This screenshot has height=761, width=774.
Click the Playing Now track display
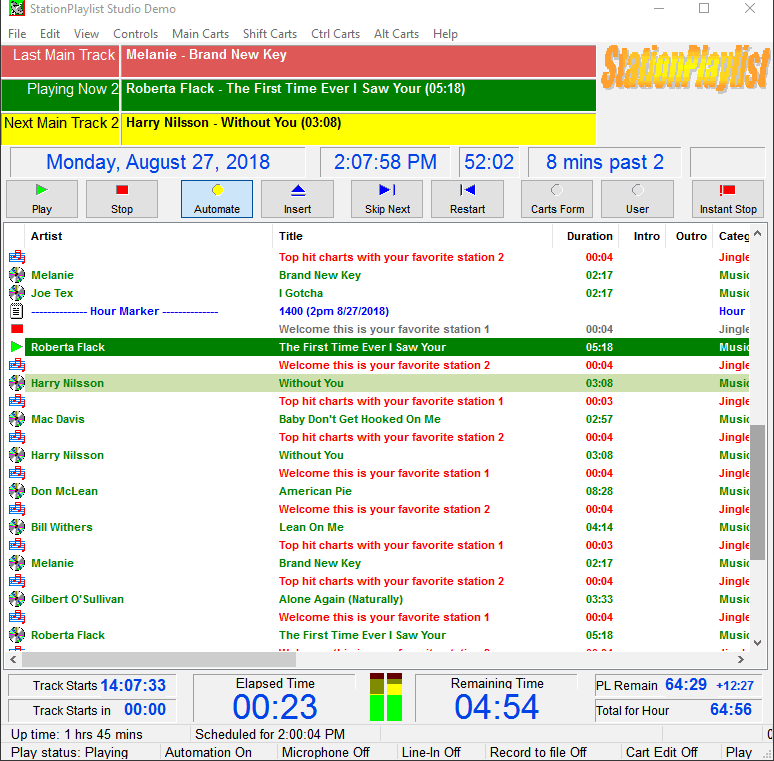coord(358,95)
